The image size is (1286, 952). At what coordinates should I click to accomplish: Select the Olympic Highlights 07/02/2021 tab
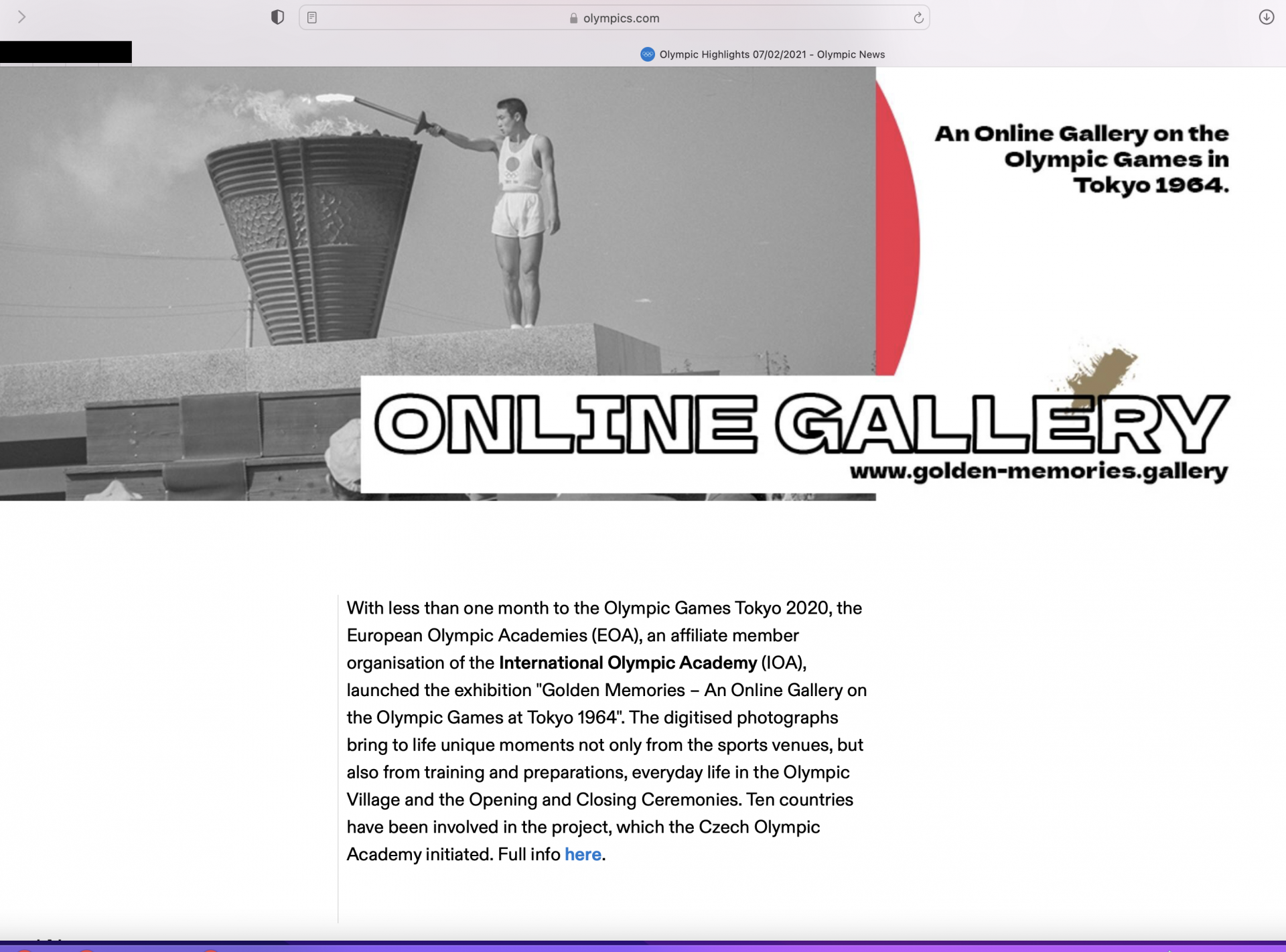point(762,54)
